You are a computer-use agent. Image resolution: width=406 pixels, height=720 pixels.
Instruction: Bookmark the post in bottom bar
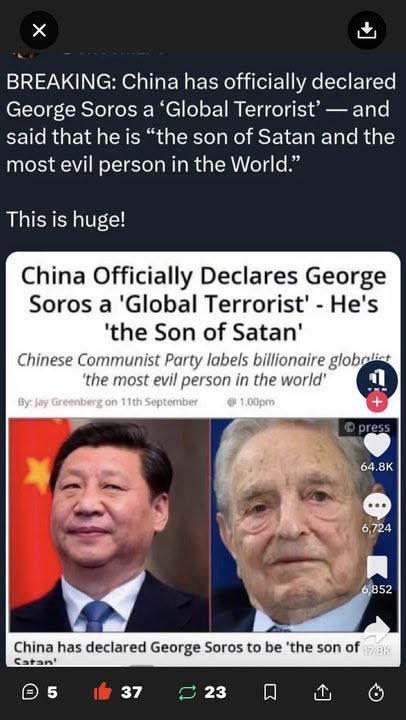271,692
